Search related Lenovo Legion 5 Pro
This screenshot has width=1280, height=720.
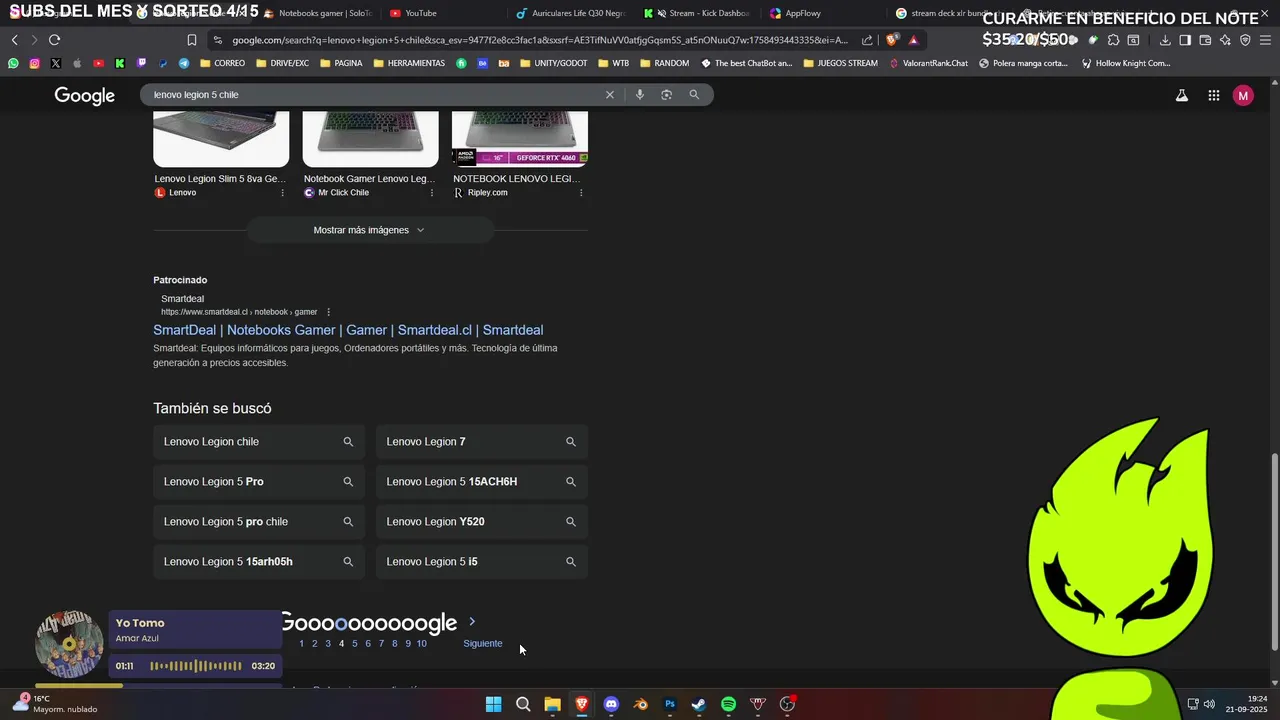click(259, 482)
